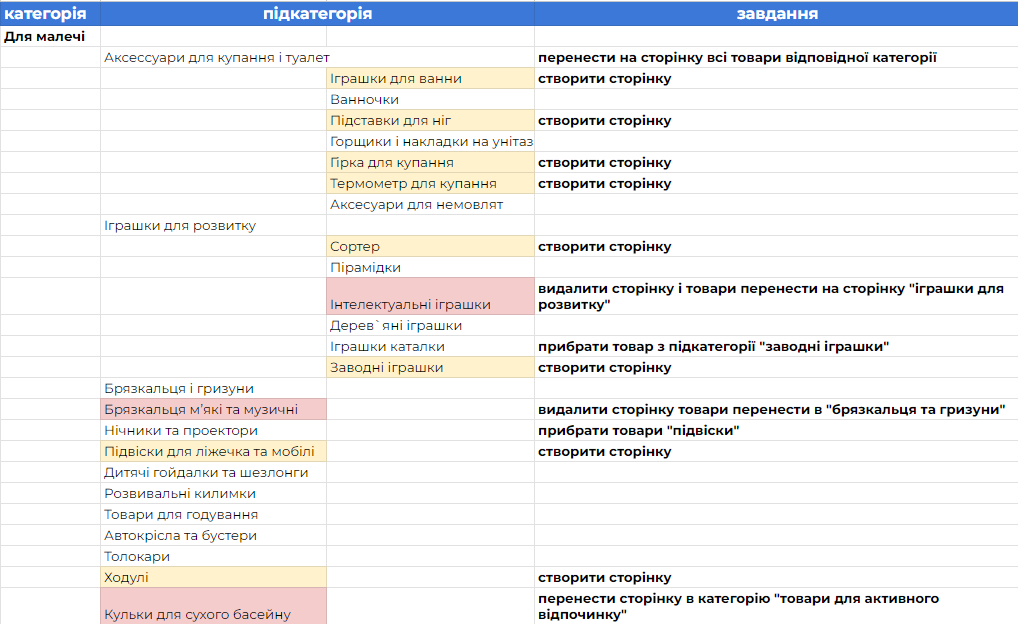Click the "Підставки для ніг" cell
The image size is (1018, 624).
click(x=430, y=120)
